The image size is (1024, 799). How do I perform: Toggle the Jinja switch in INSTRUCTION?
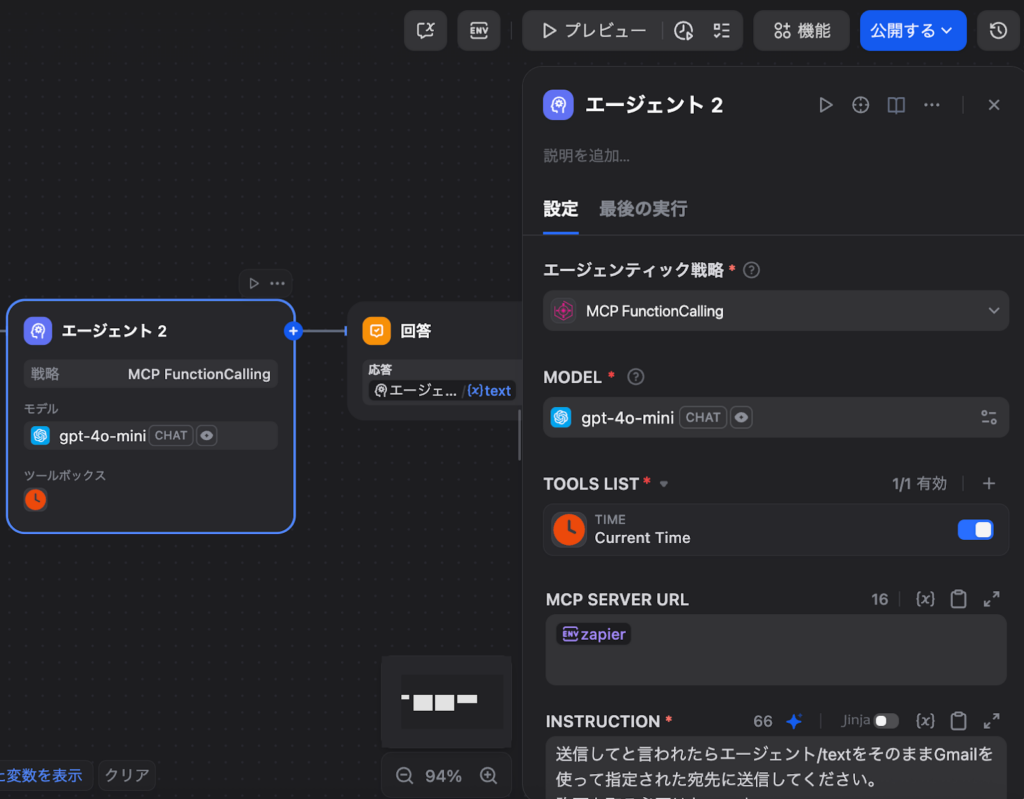coord(885,721)
